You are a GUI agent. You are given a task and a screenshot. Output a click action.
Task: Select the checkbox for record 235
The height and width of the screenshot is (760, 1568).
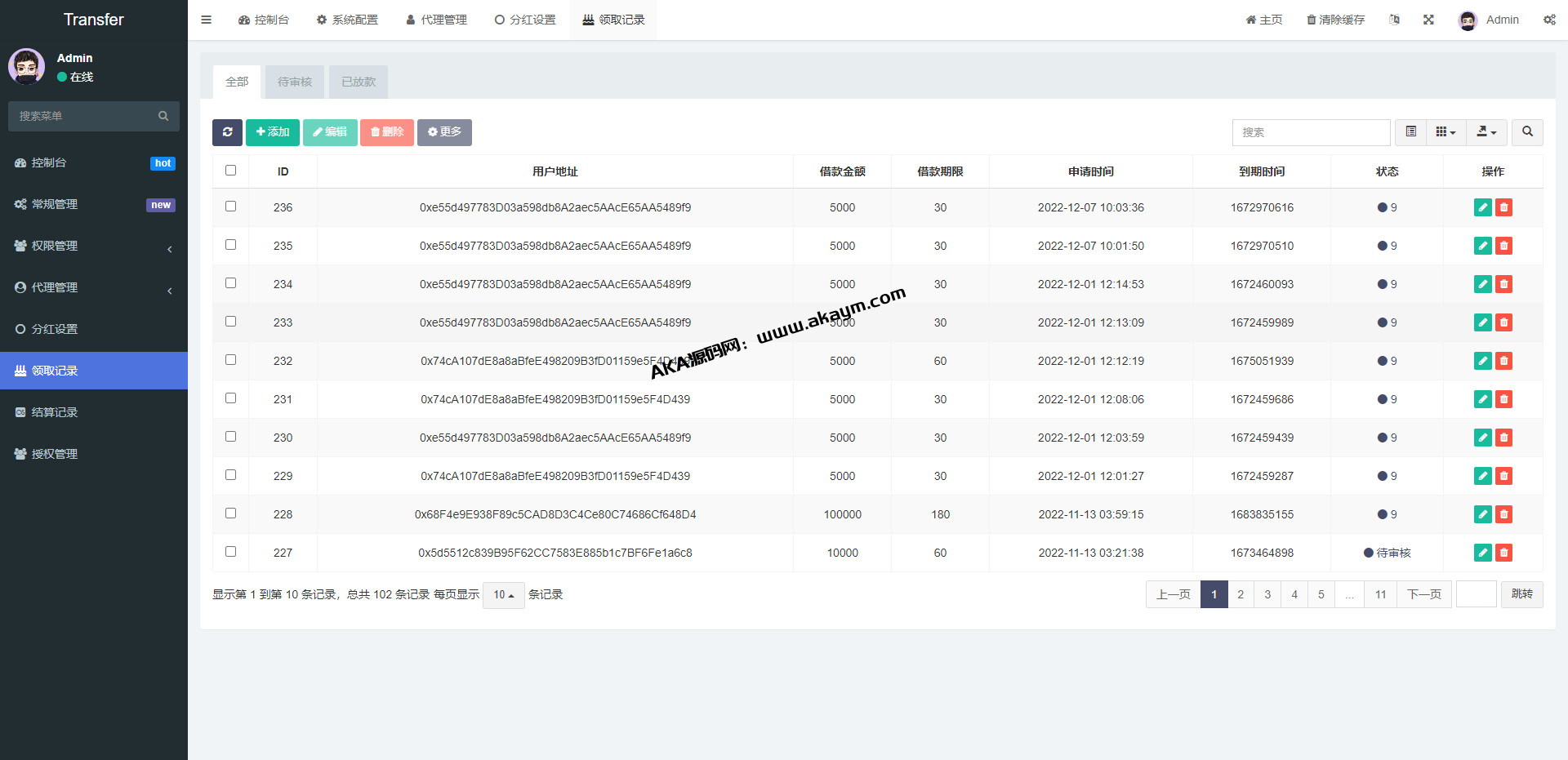(x=230, y=245)
